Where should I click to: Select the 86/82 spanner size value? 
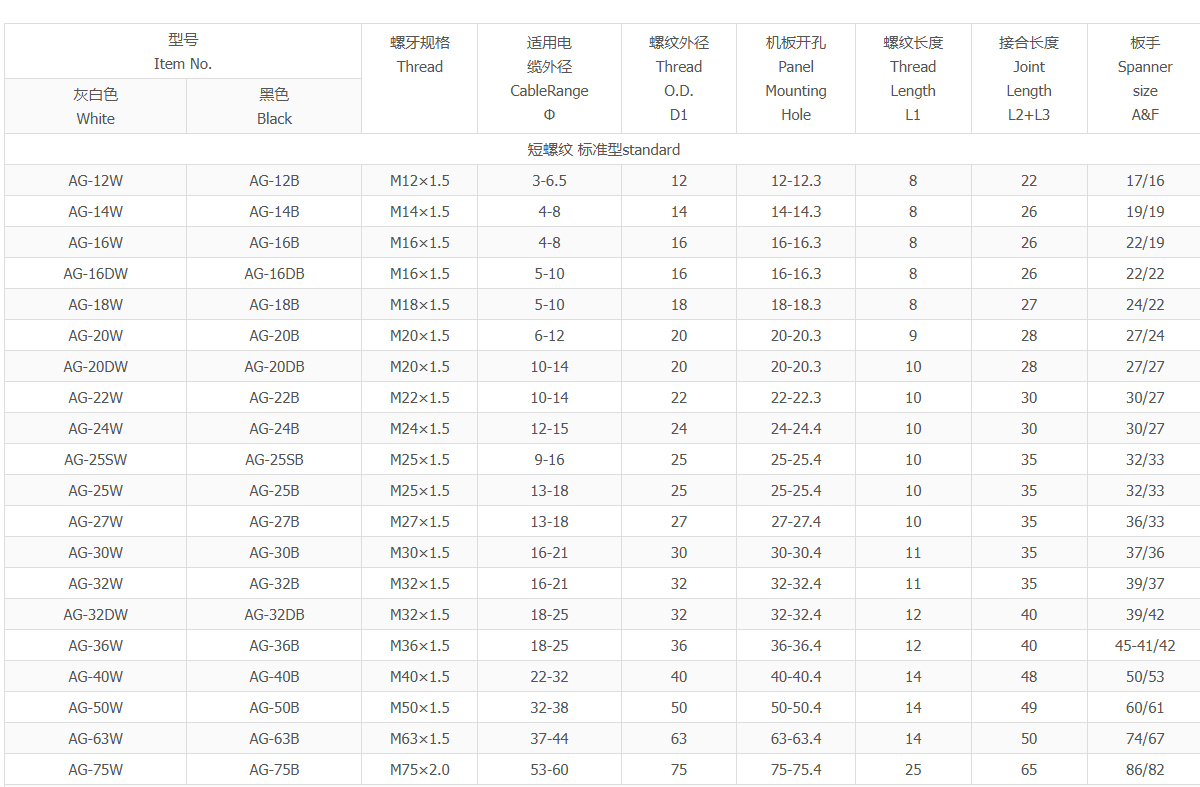point(1144,770)
